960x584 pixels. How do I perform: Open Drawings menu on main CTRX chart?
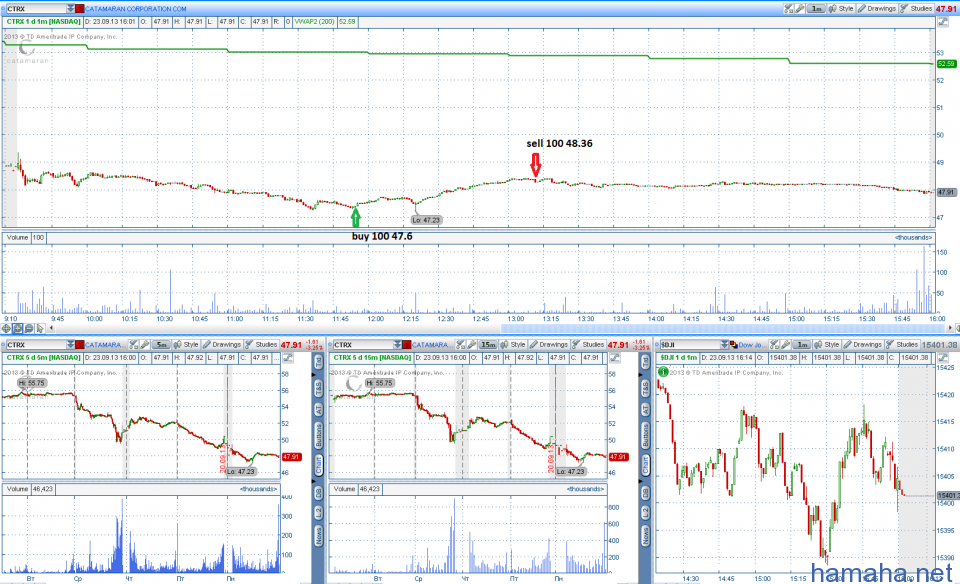pyautogui.click(x=877, y=9)
